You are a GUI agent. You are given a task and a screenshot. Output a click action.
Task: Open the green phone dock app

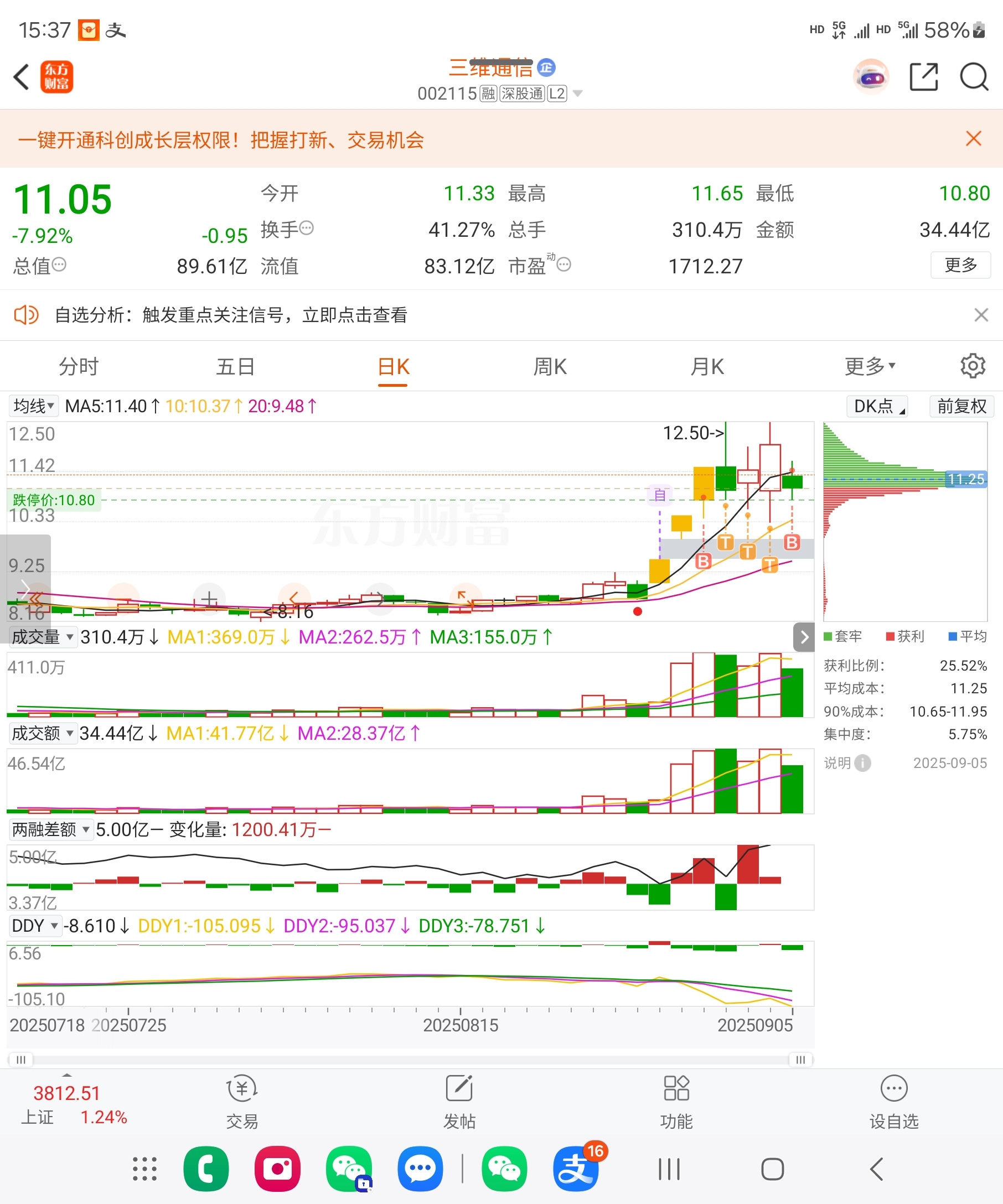pos(206,1169)
